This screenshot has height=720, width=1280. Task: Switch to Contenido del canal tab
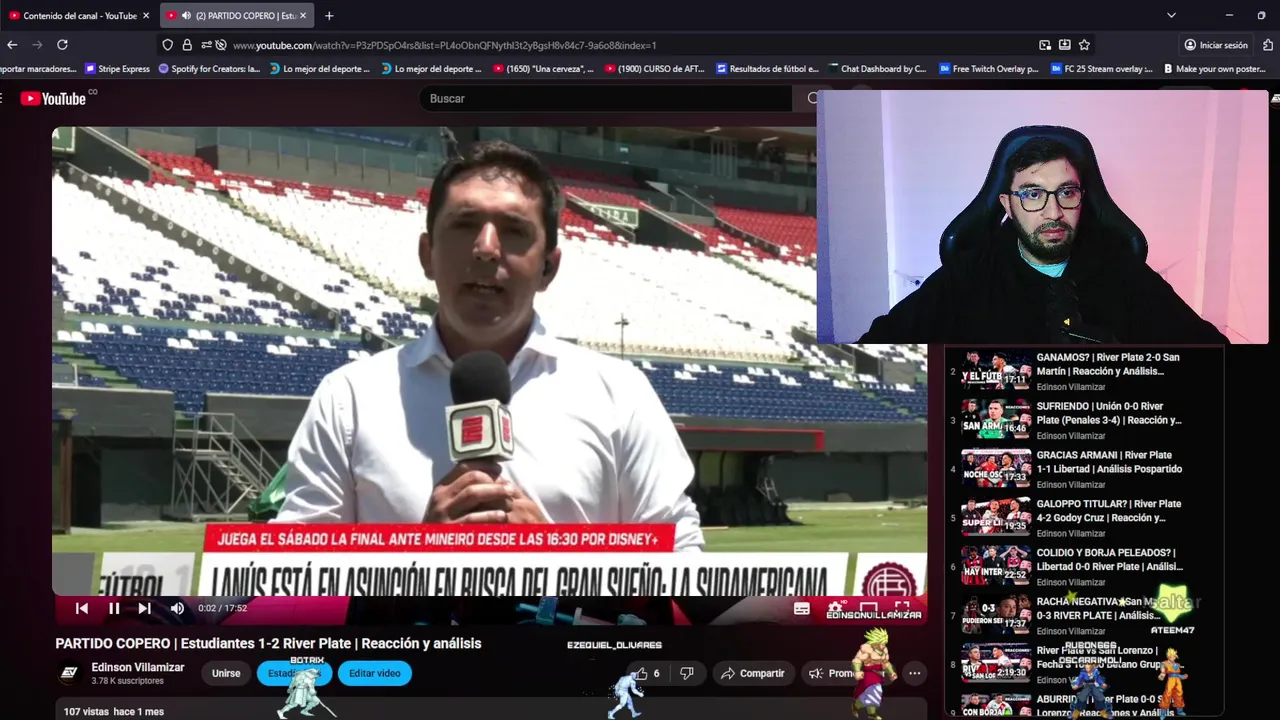78,16
